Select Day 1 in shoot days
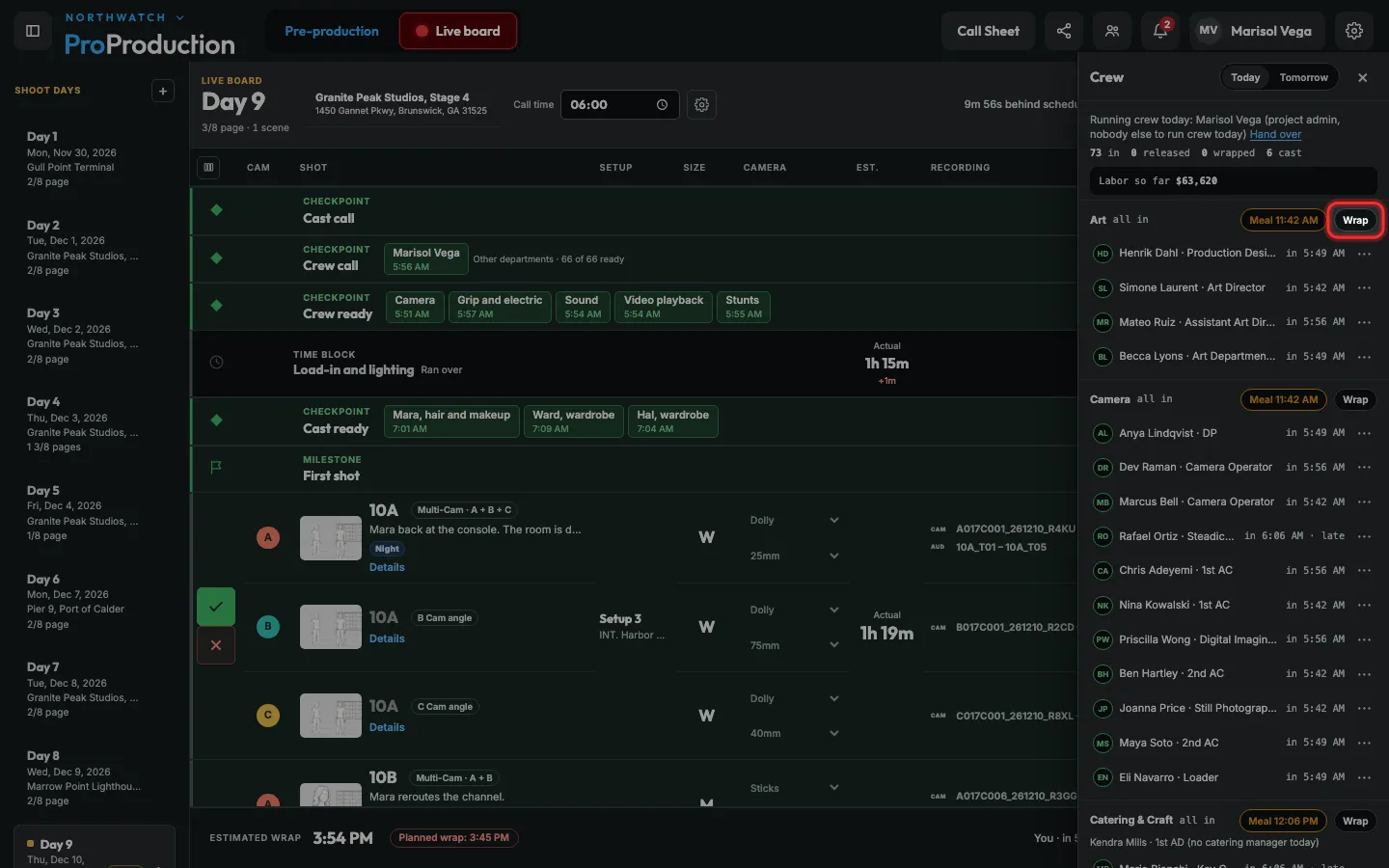Image resolution: width=1389 pixels, height=868 pixels. point(94,159)
